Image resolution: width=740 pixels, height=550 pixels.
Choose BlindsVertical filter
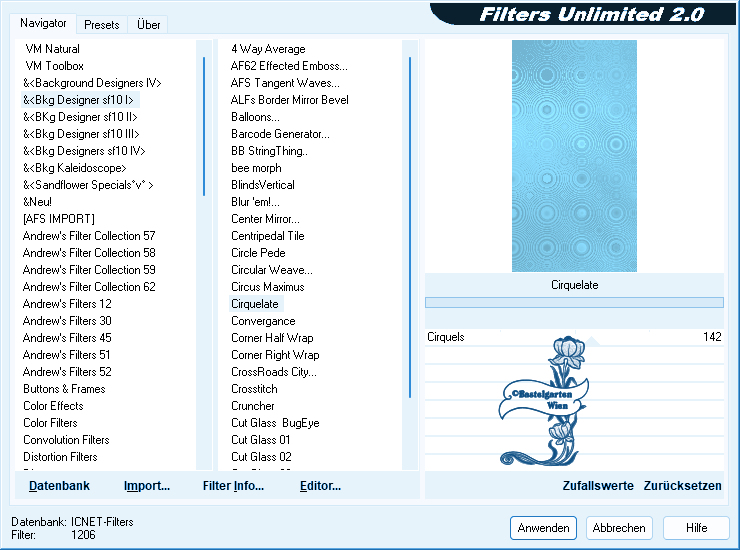point(263,185)
